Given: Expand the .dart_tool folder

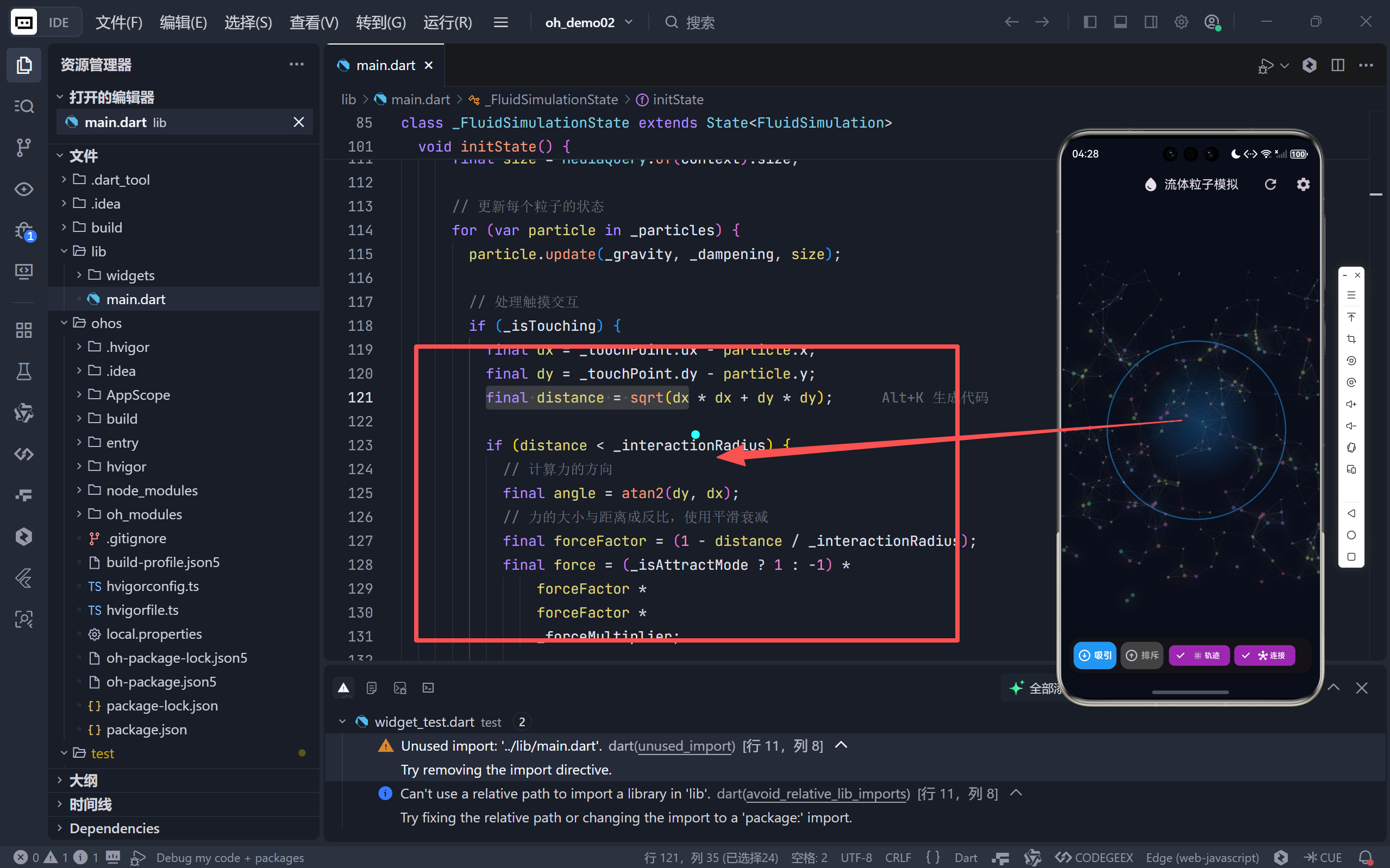Looking at the screenshot, I should [x=120, y=180].
